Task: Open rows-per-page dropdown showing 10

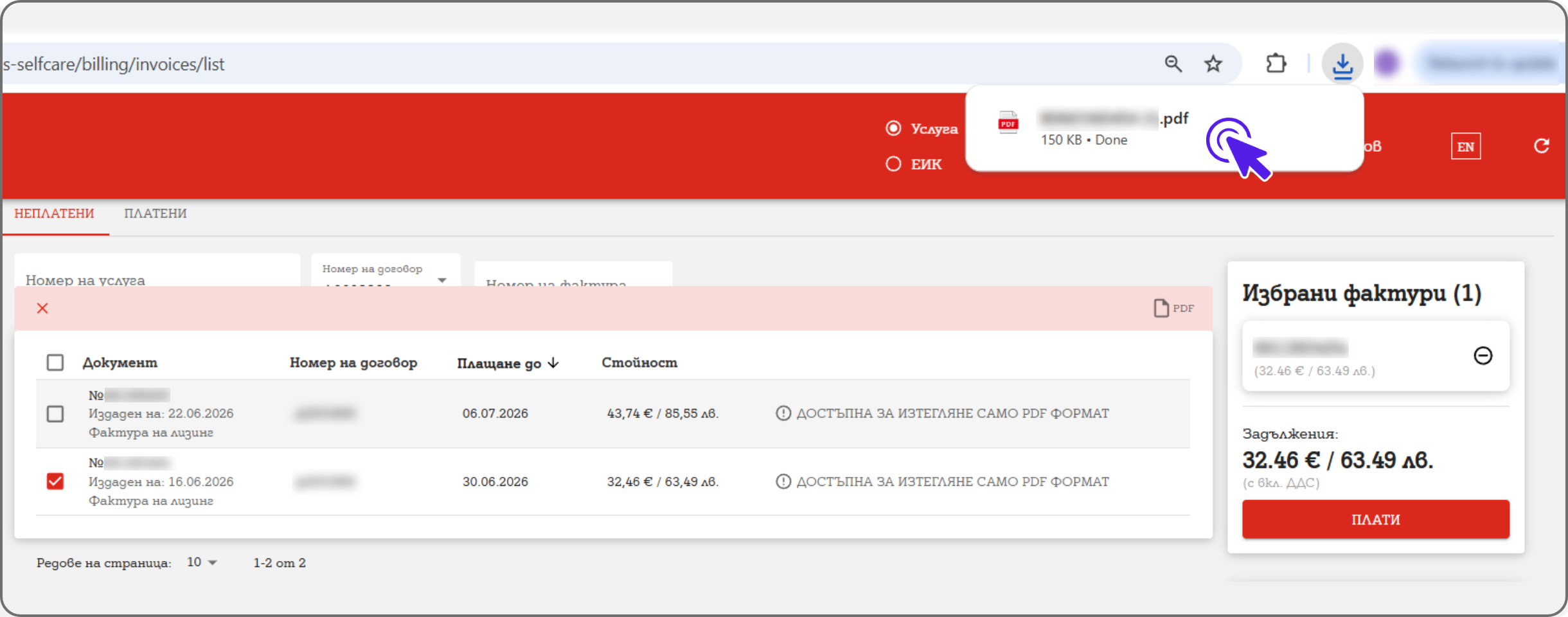Action: 202,562
